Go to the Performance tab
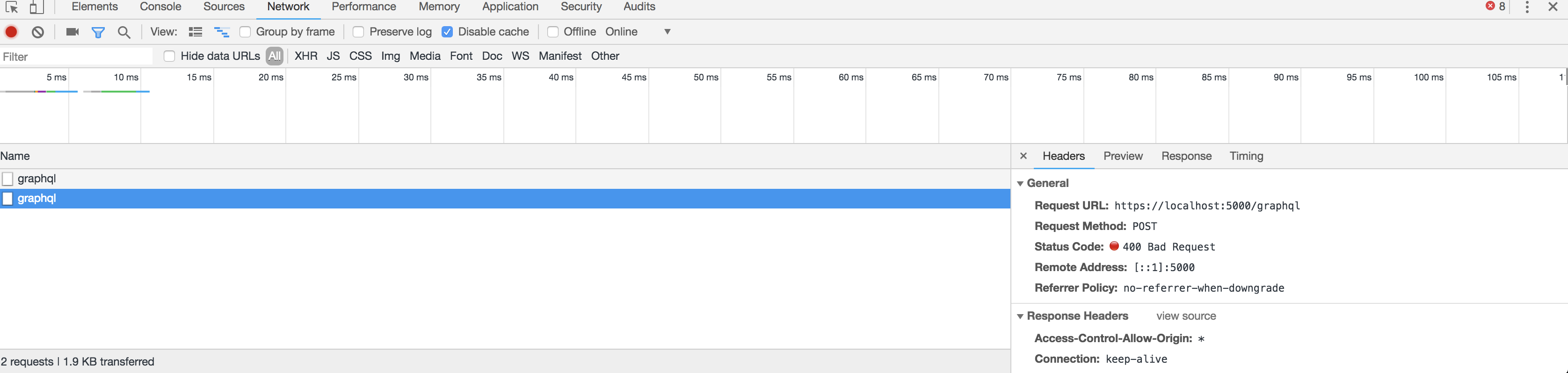The image size is (1568, 373). click(x=364, y=7)
